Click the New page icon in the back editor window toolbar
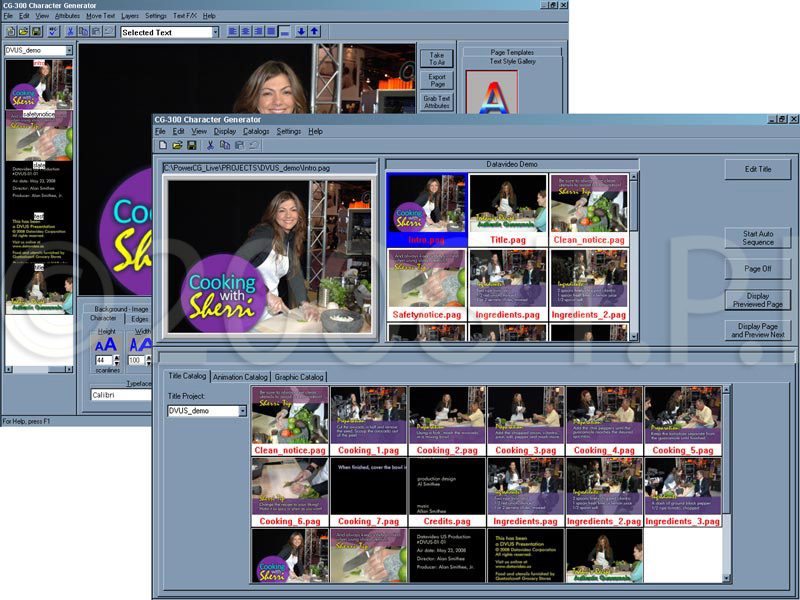The width and height of the screenshot is (800, 600). point(10,32)
